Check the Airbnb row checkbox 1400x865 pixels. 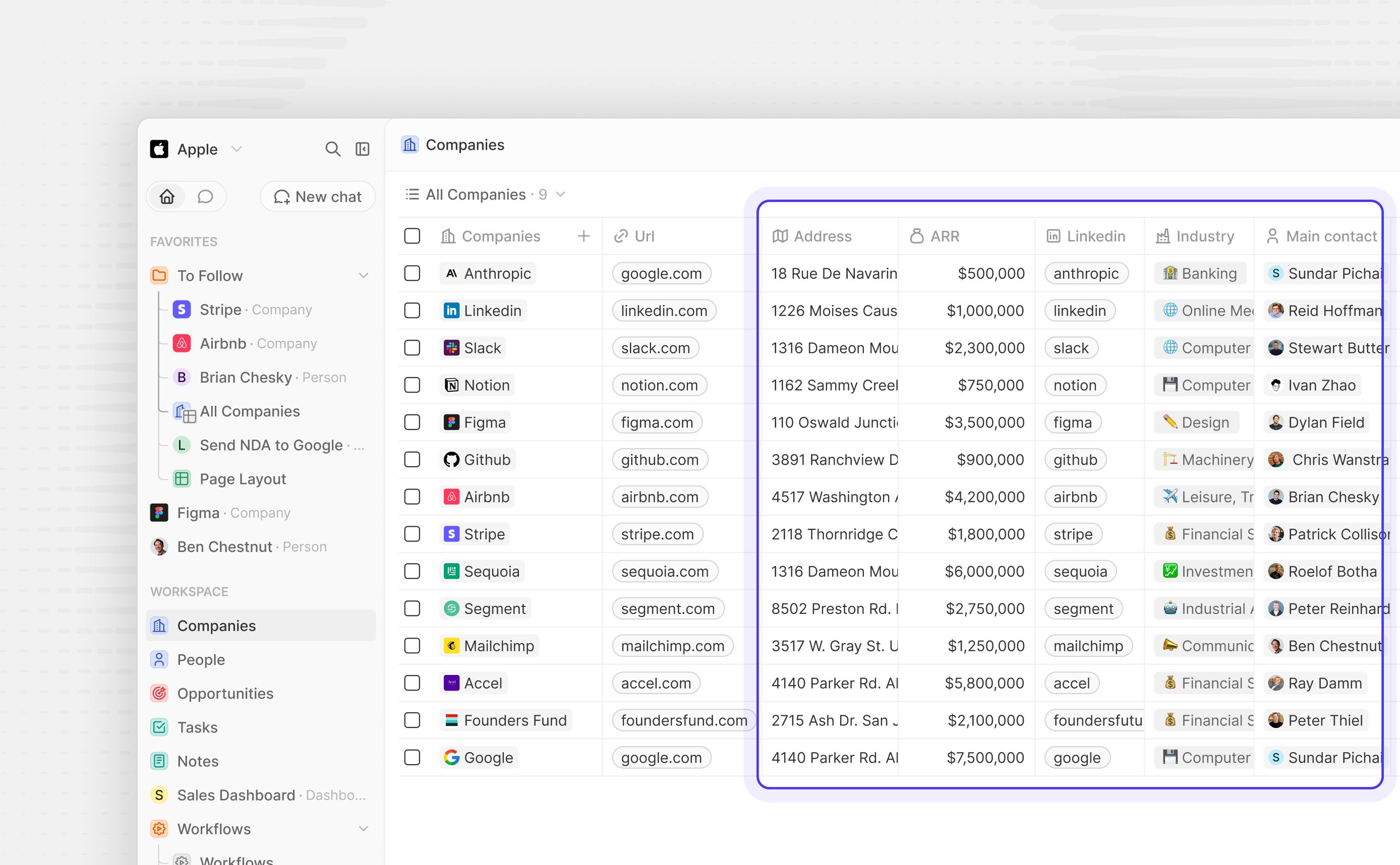pos(412,497)
